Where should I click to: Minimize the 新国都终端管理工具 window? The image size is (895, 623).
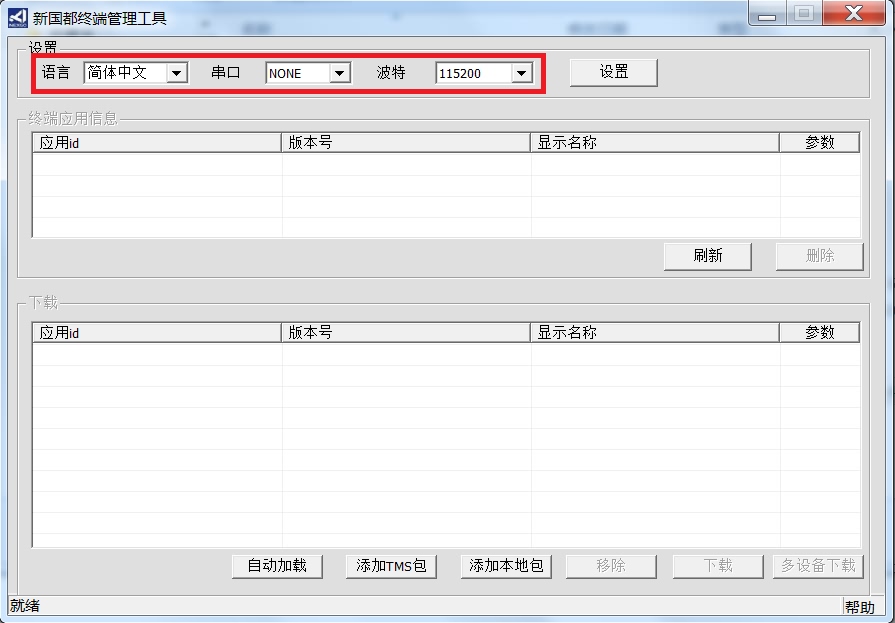coord(767,14)
